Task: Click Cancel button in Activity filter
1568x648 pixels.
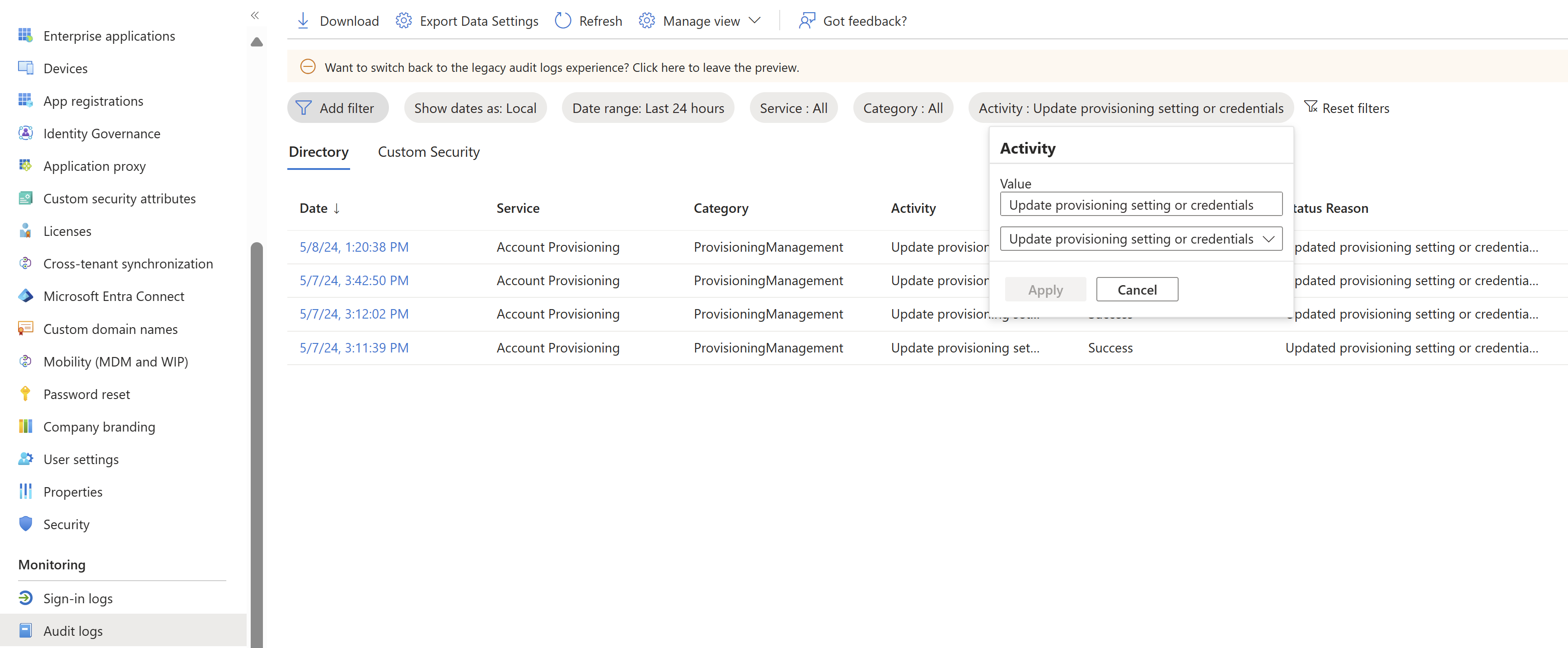Action: [1137, 289]
